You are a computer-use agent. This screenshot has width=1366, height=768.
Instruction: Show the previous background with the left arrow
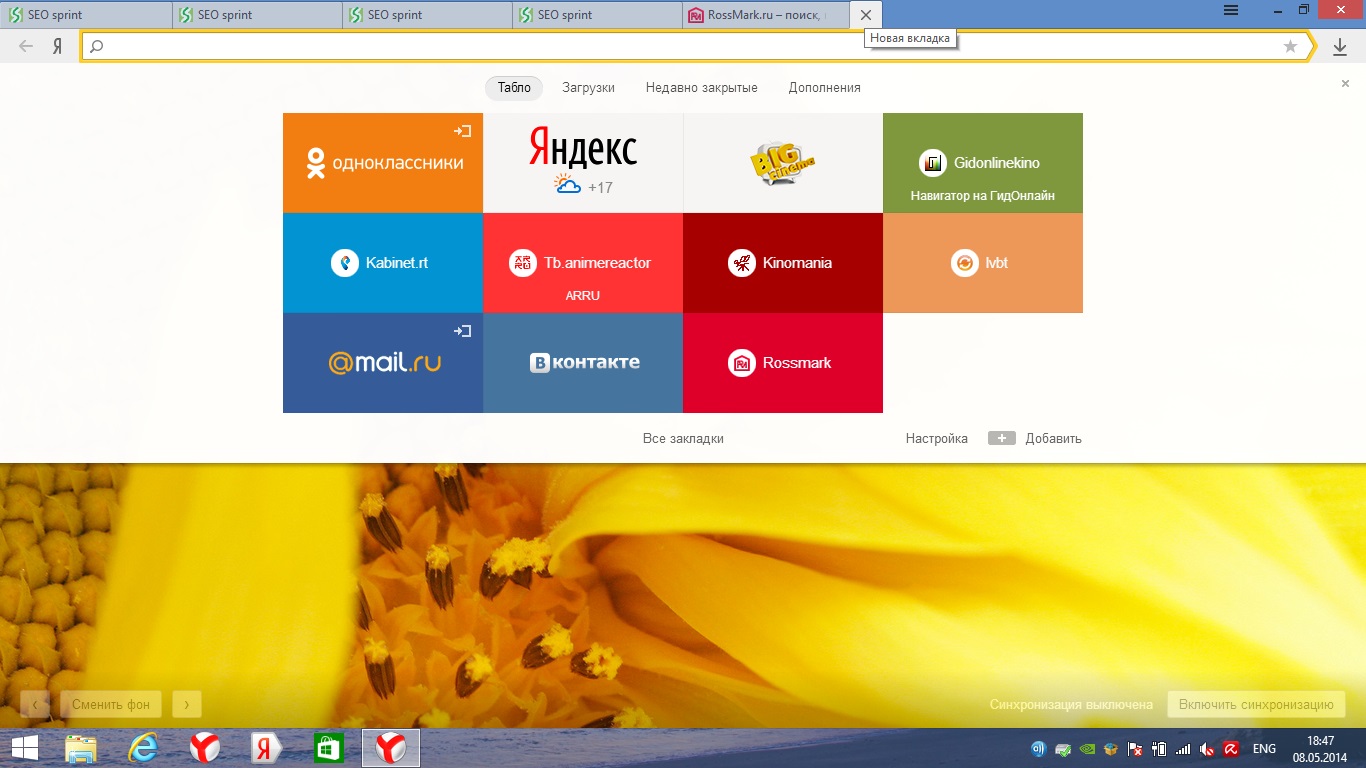[35, 704]
